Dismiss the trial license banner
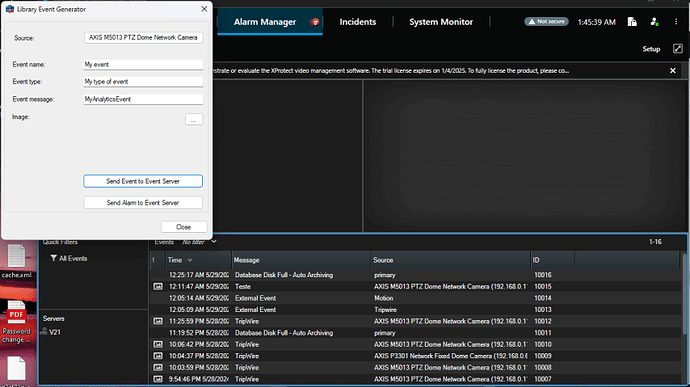690x387 pixels. click(672, 70)
